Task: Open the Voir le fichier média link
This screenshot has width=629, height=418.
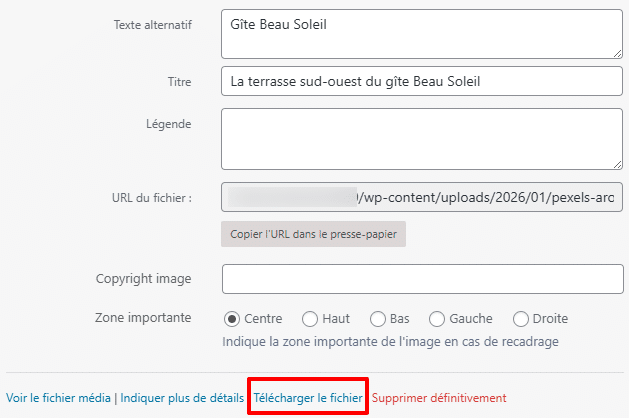Action: [58, 398]
